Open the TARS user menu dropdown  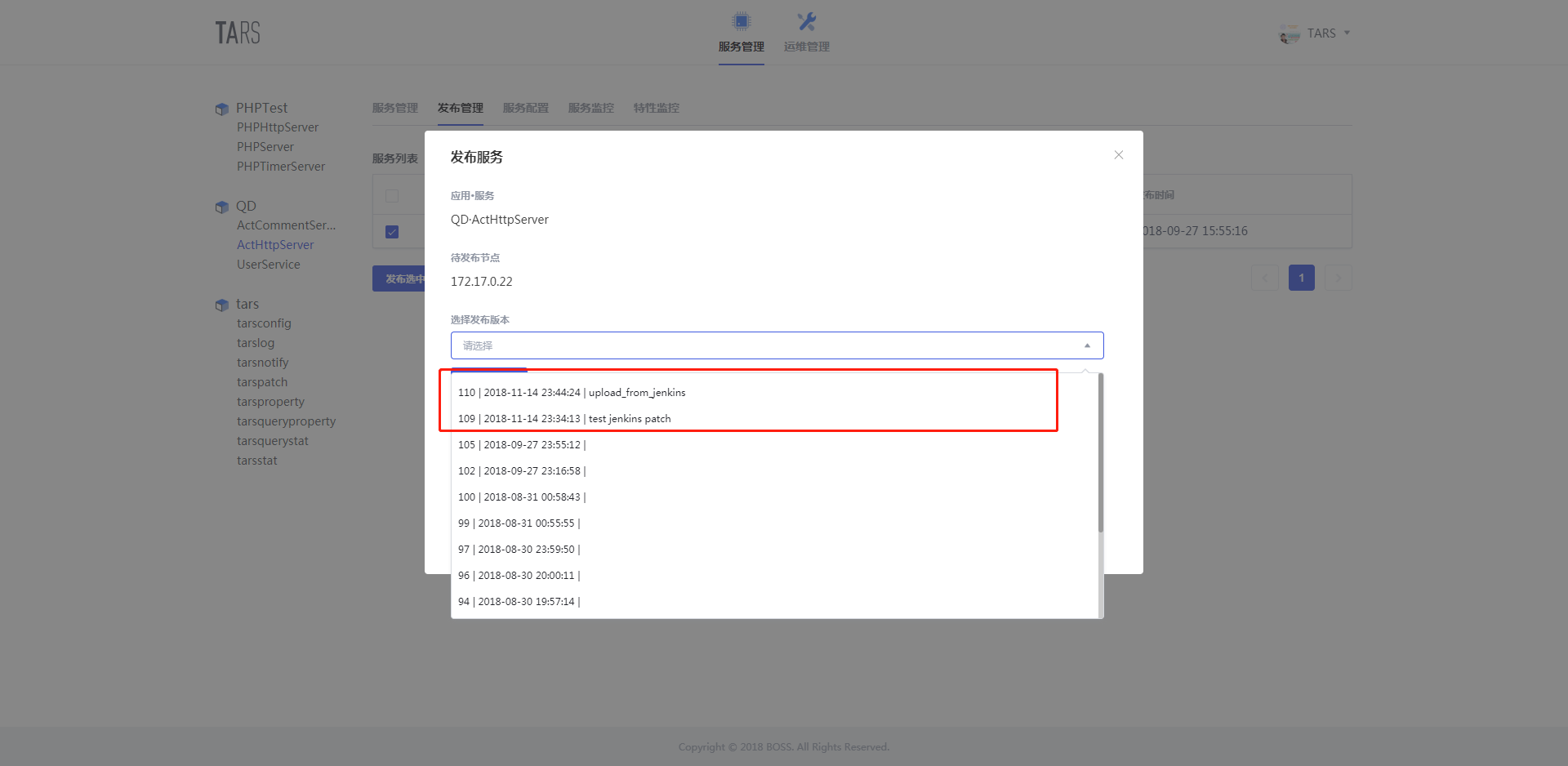pos(1347,33)
